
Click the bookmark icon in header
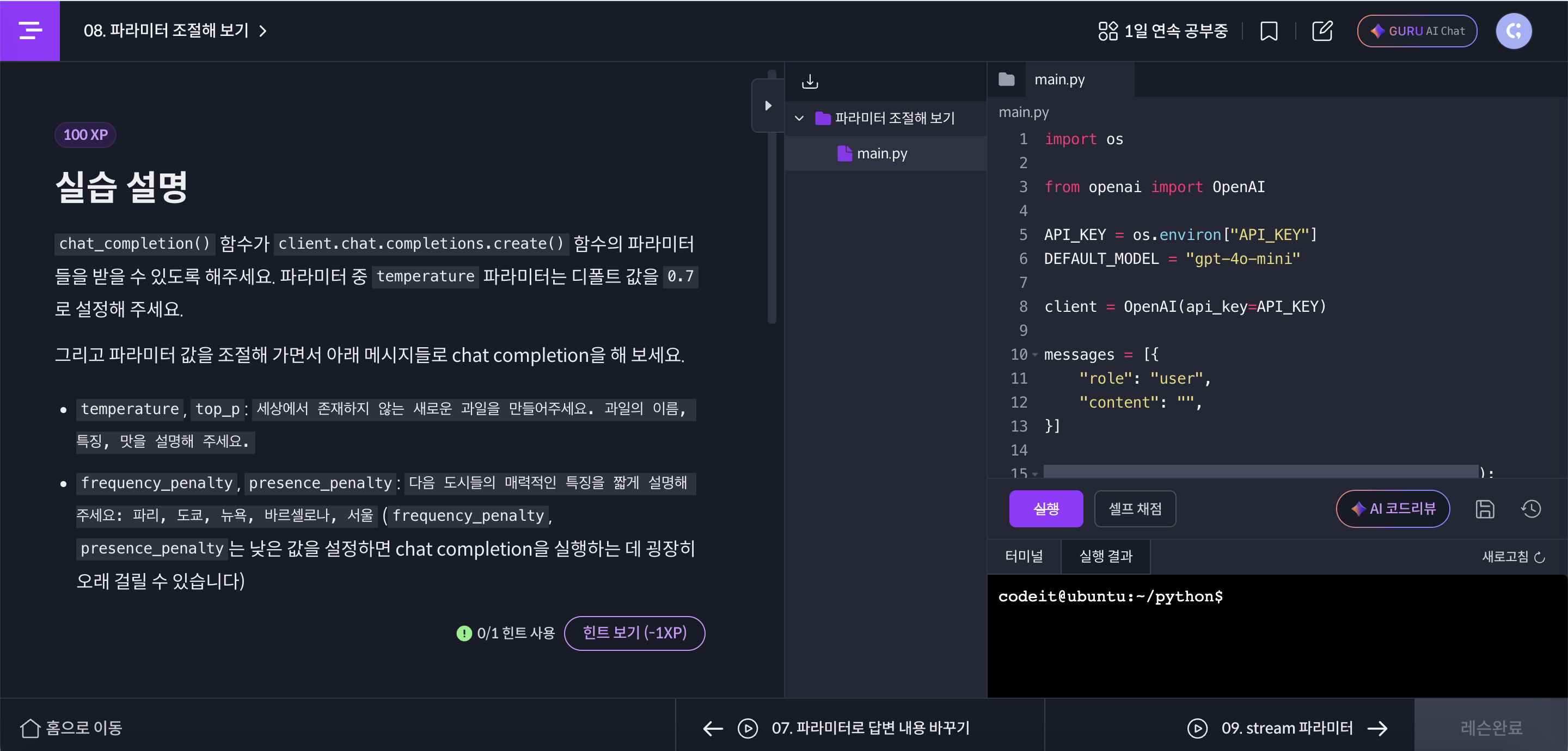pos(1269,31)
